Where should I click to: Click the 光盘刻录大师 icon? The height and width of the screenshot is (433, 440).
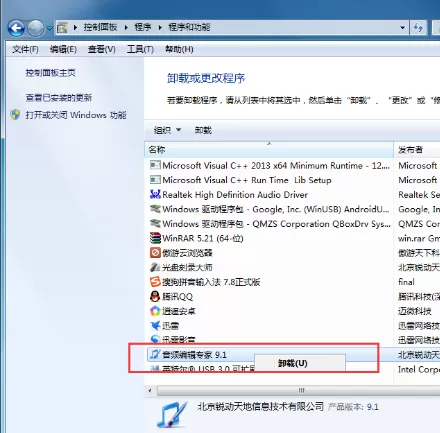155,267
